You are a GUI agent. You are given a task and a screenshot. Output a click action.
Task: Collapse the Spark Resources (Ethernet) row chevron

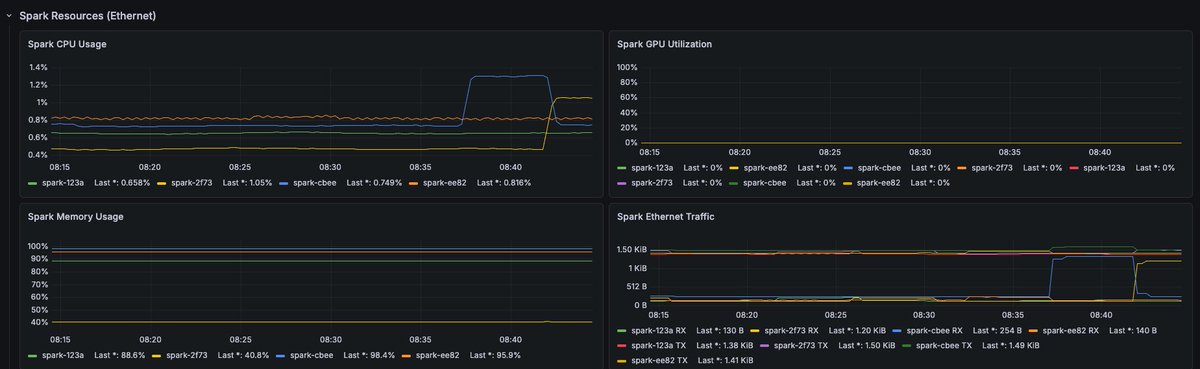pos(8,16)
